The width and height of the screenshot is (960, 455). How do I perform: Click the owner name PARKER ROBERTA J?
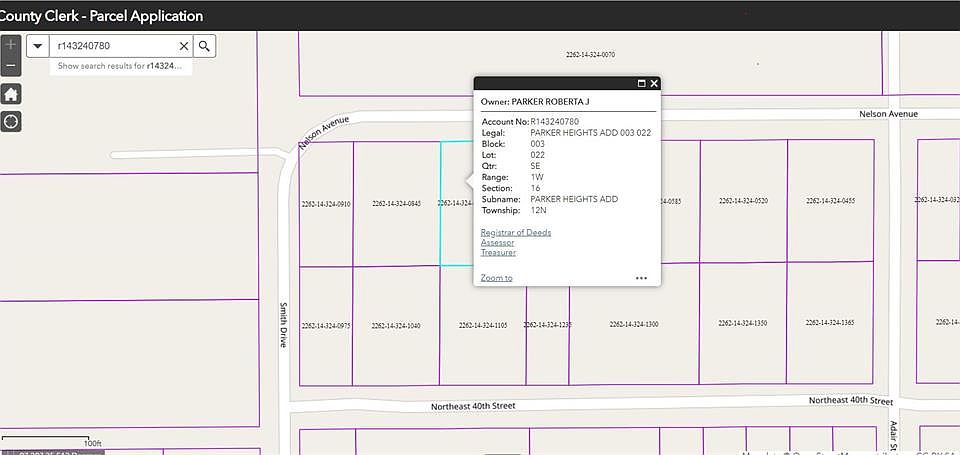550,102
